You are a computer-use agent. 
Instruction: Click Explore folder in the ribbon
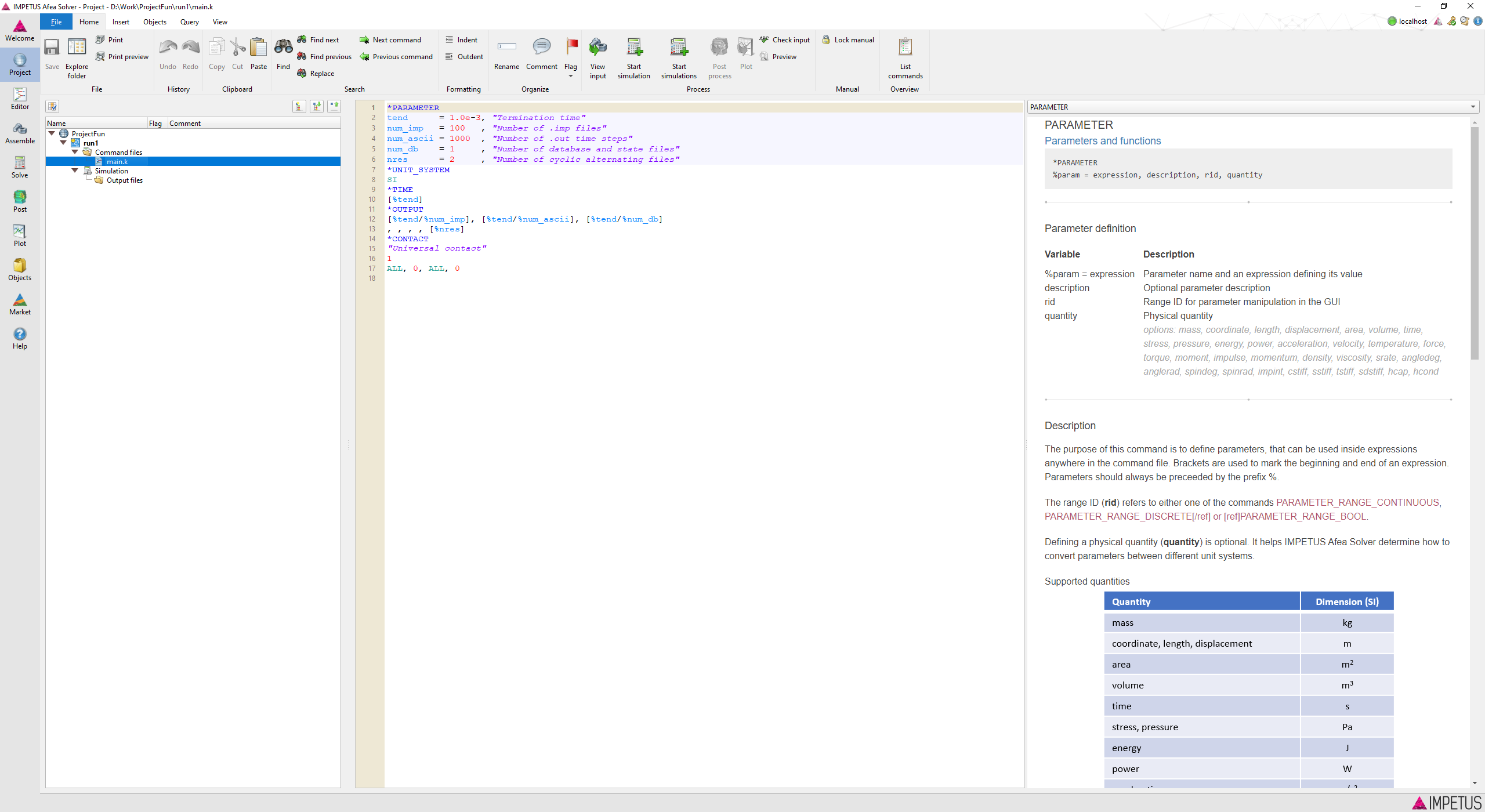pyautogui.click(x=77, y=58)
